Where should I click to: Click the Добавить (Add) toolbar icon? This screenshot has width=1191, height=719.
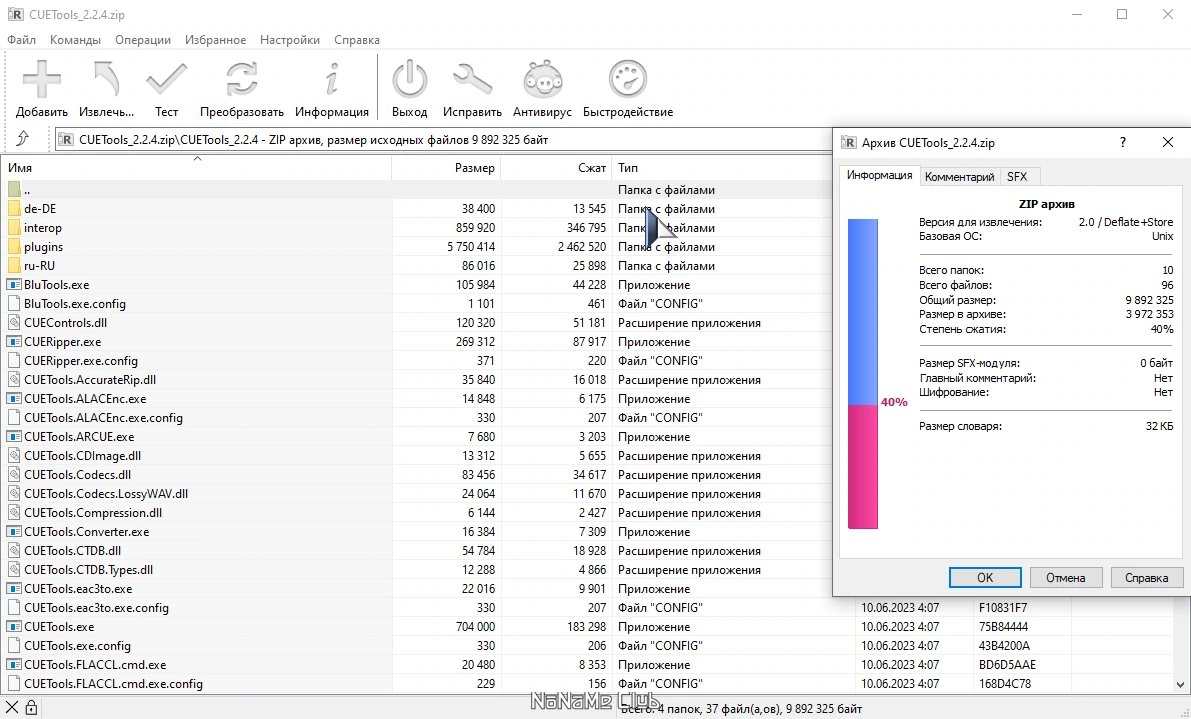point(42,80)
